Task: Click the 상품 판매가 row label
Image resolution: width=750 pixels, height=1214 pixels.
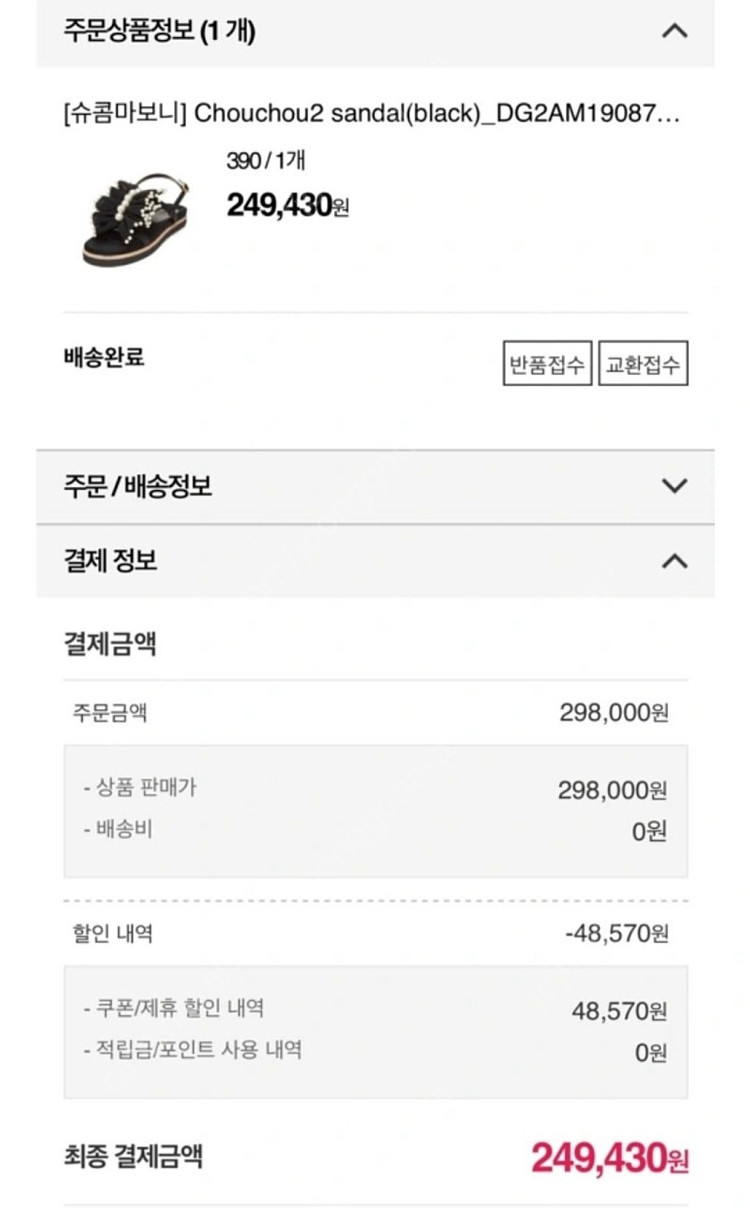Action: 140,788
